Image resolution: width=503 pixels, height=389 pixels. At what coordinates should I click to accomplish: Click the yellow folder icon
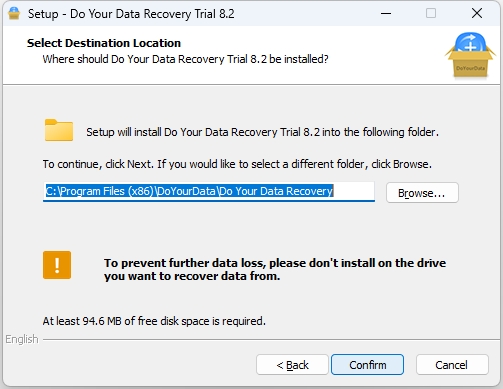click(59, 130)
